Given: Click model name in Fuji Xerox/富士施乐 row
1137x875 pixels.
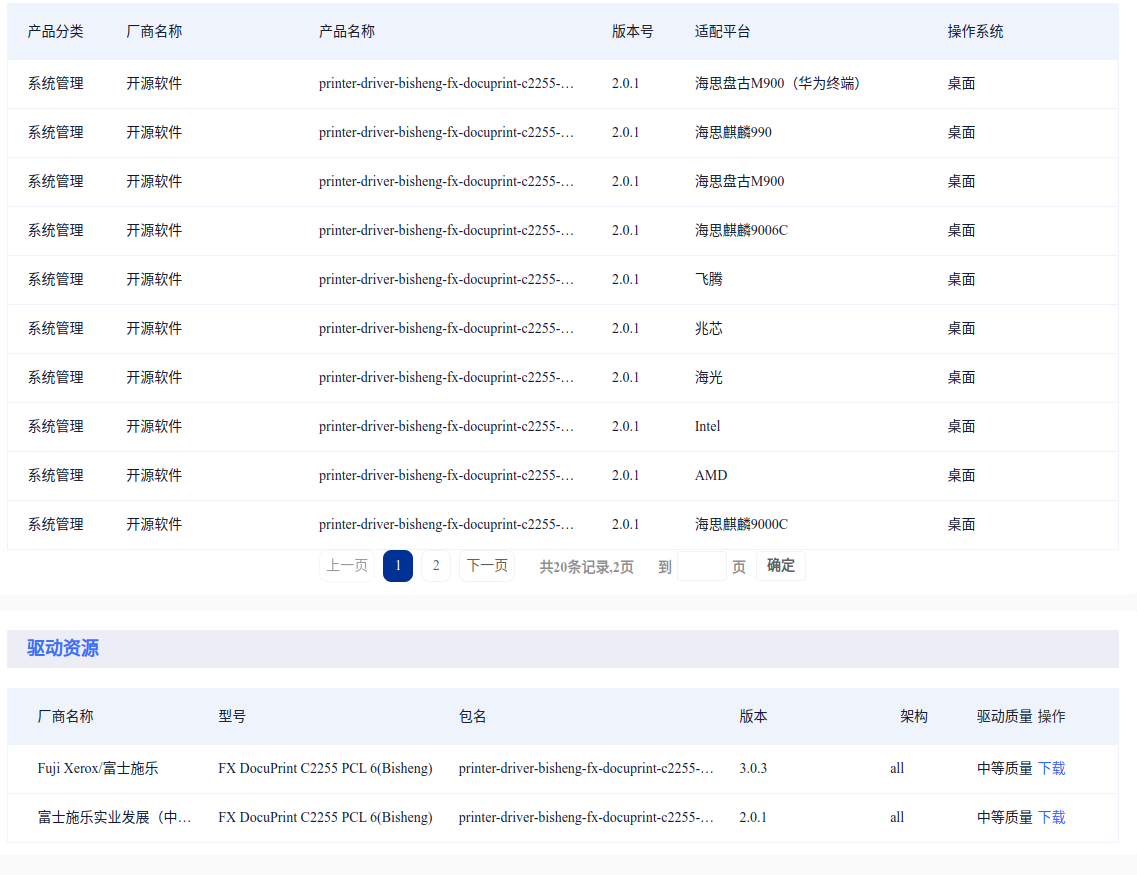Looking at the screenshot, I should click(x=325, y=768).
